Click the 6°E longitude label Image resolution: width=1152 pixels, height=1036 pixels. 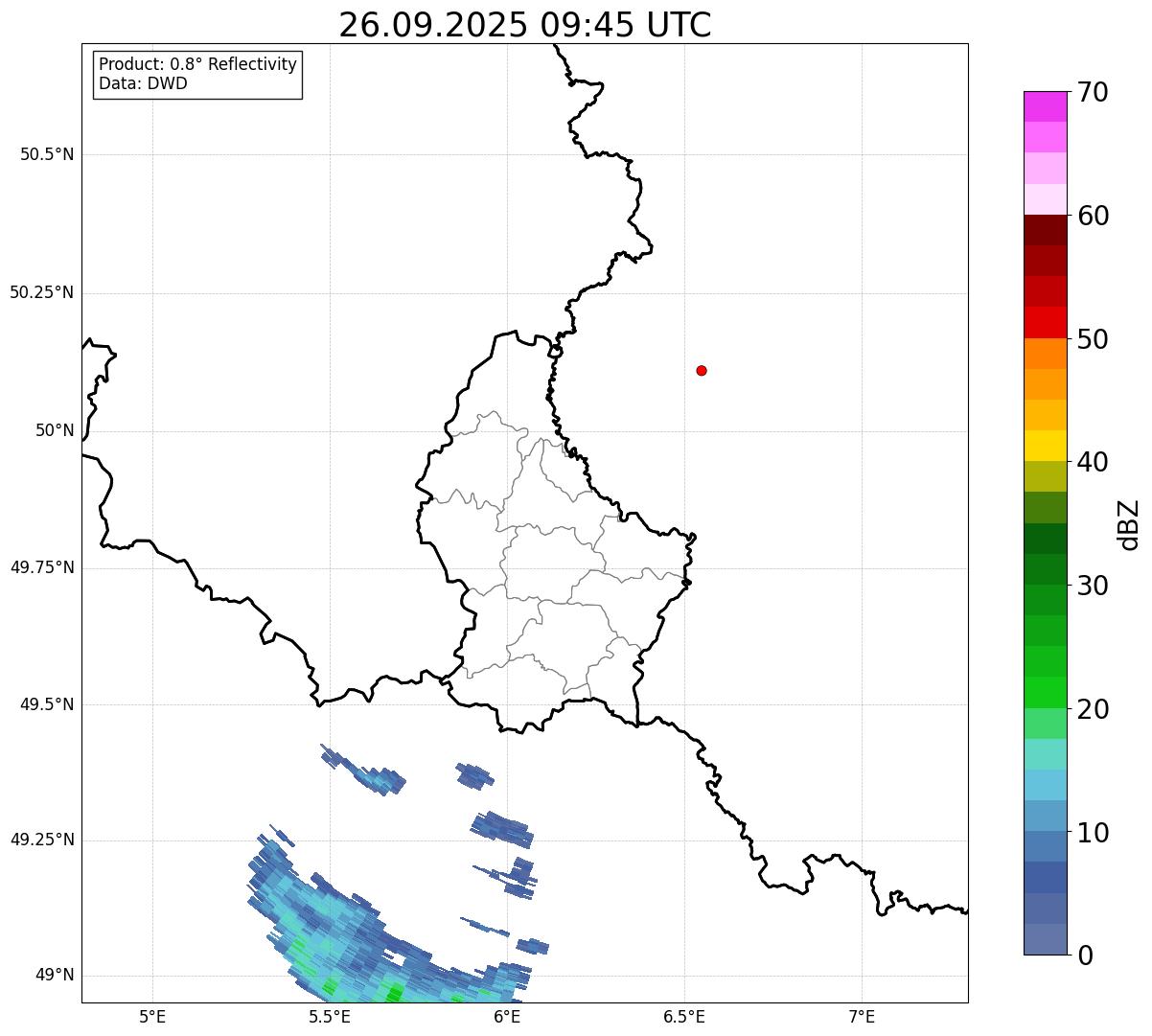point(507,1016)
